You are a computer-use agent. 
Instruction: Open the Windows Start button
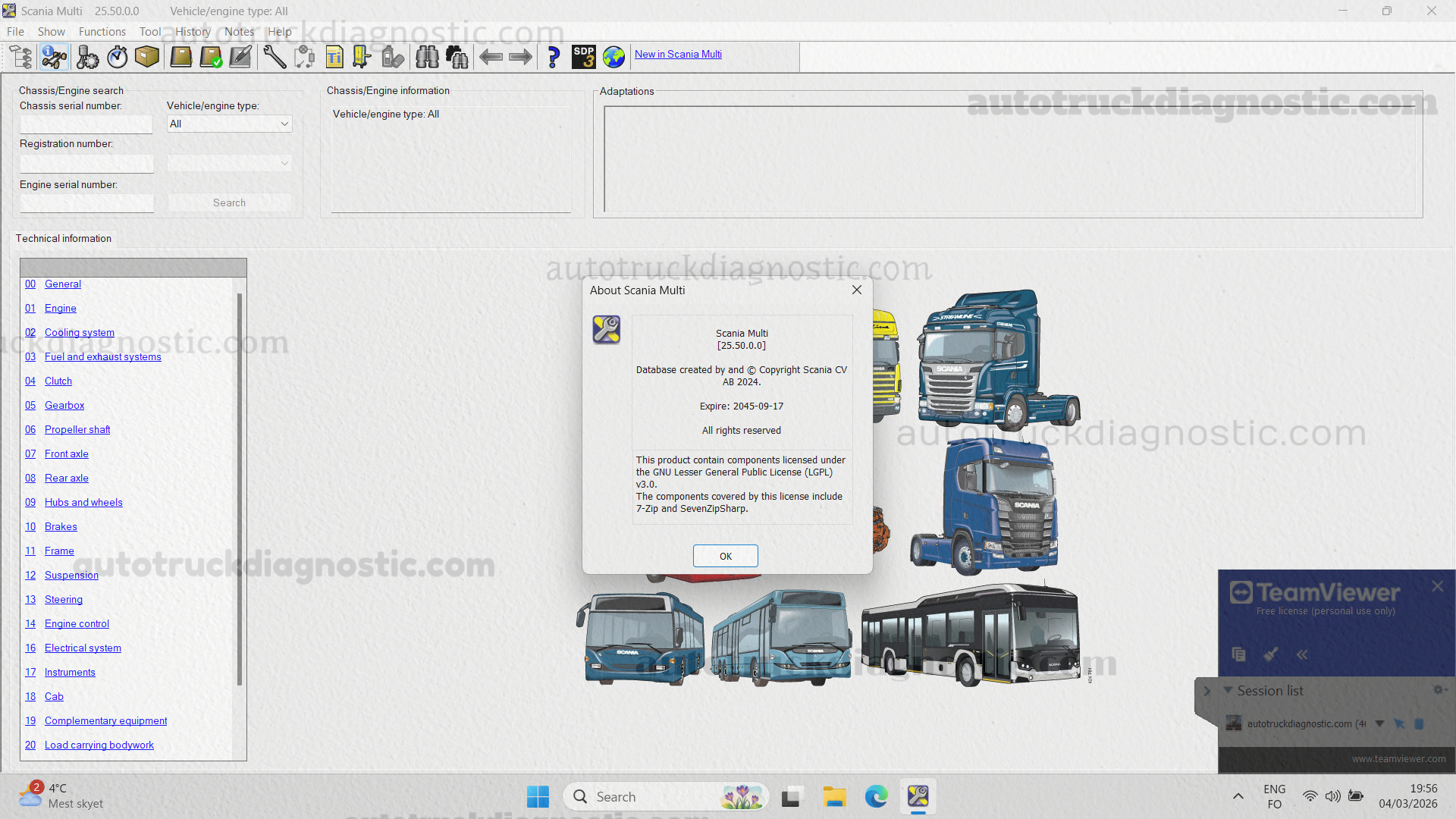click(x=538, y=797)
